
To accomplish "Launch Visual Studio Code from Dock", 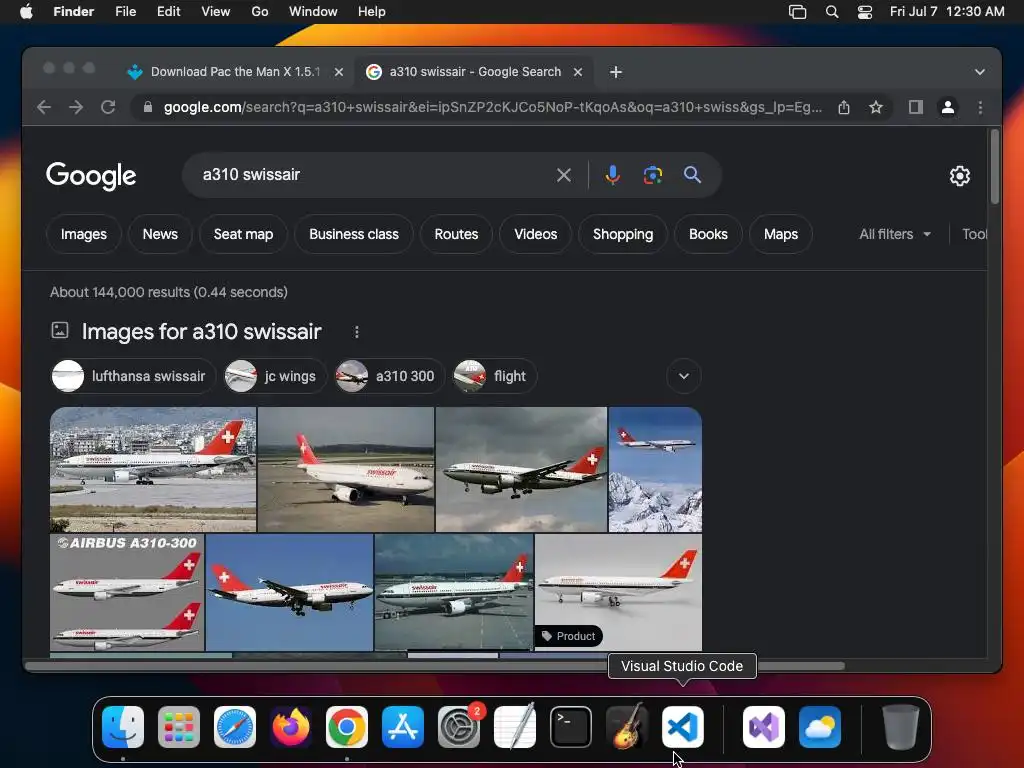I will pos(682,727).
